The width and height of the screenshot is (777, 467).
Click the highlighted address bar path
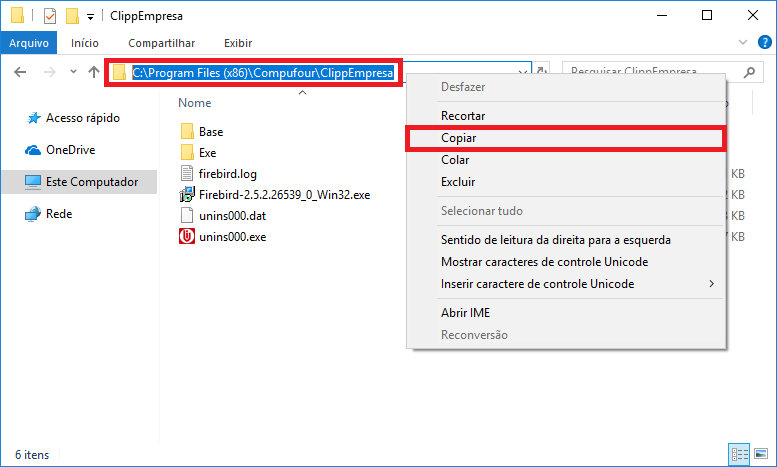(x=264, y=73)
